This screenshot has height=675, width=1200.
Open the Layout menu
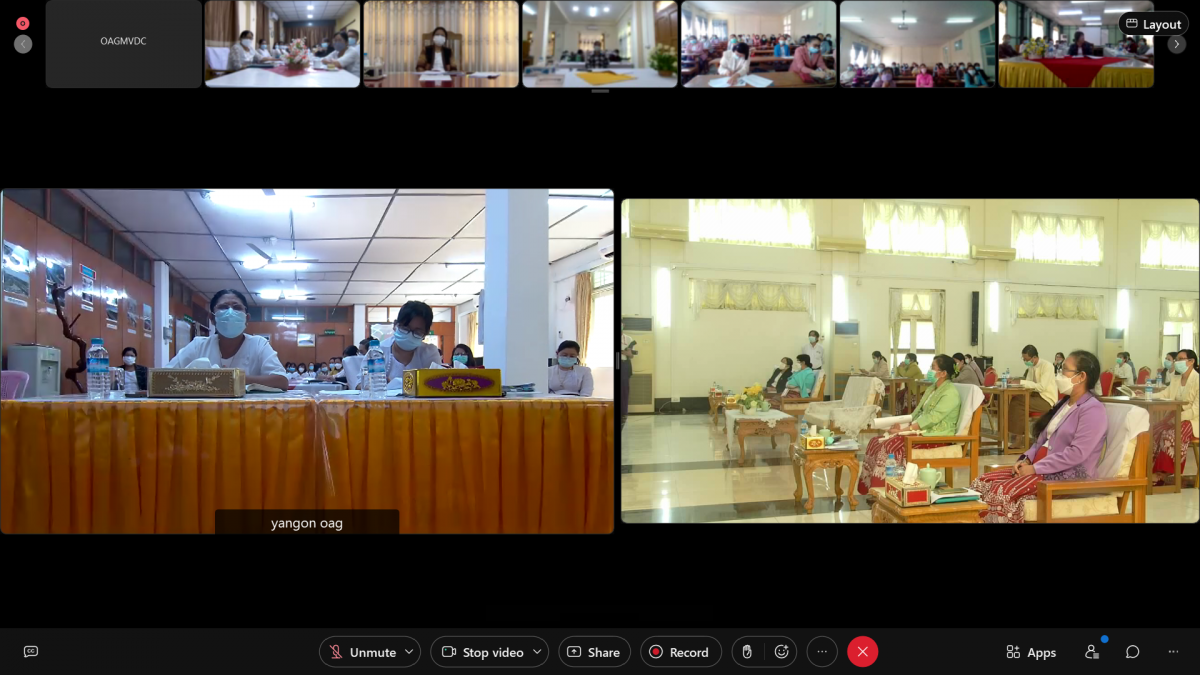coord(1153,24)
